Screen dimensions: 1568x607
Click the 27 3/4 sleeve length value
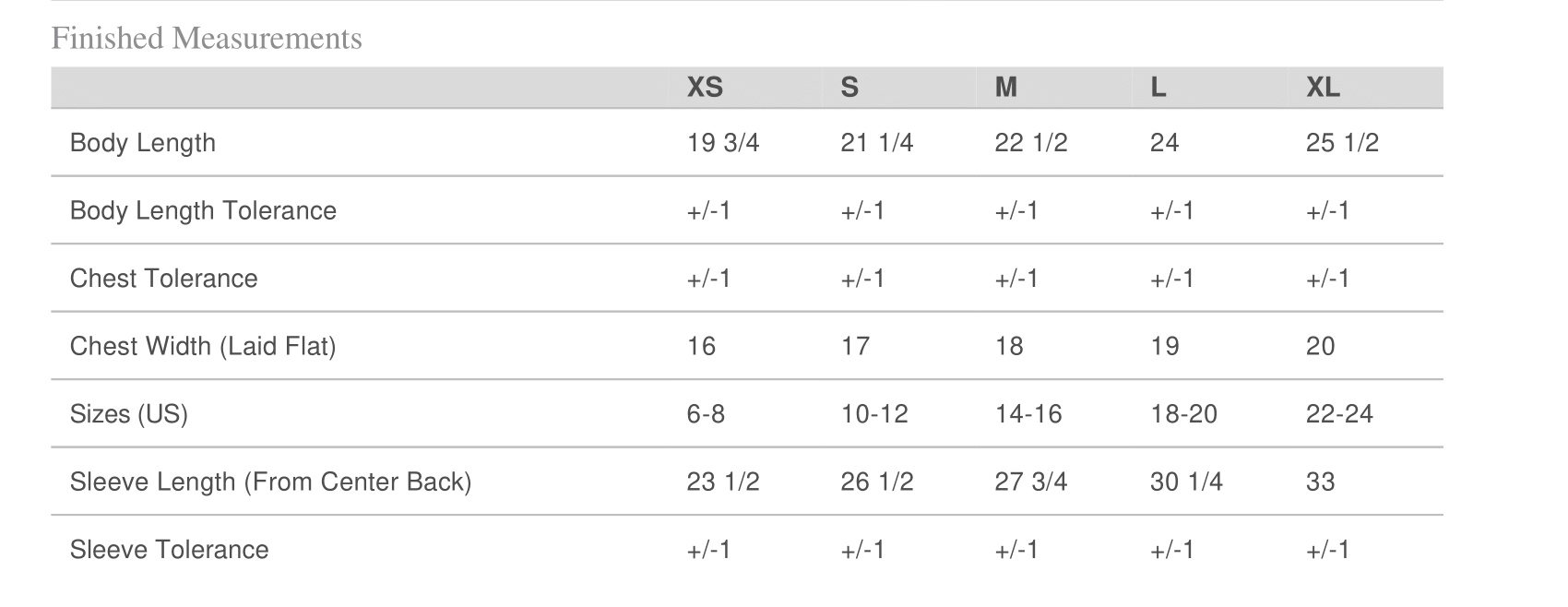1030,482
